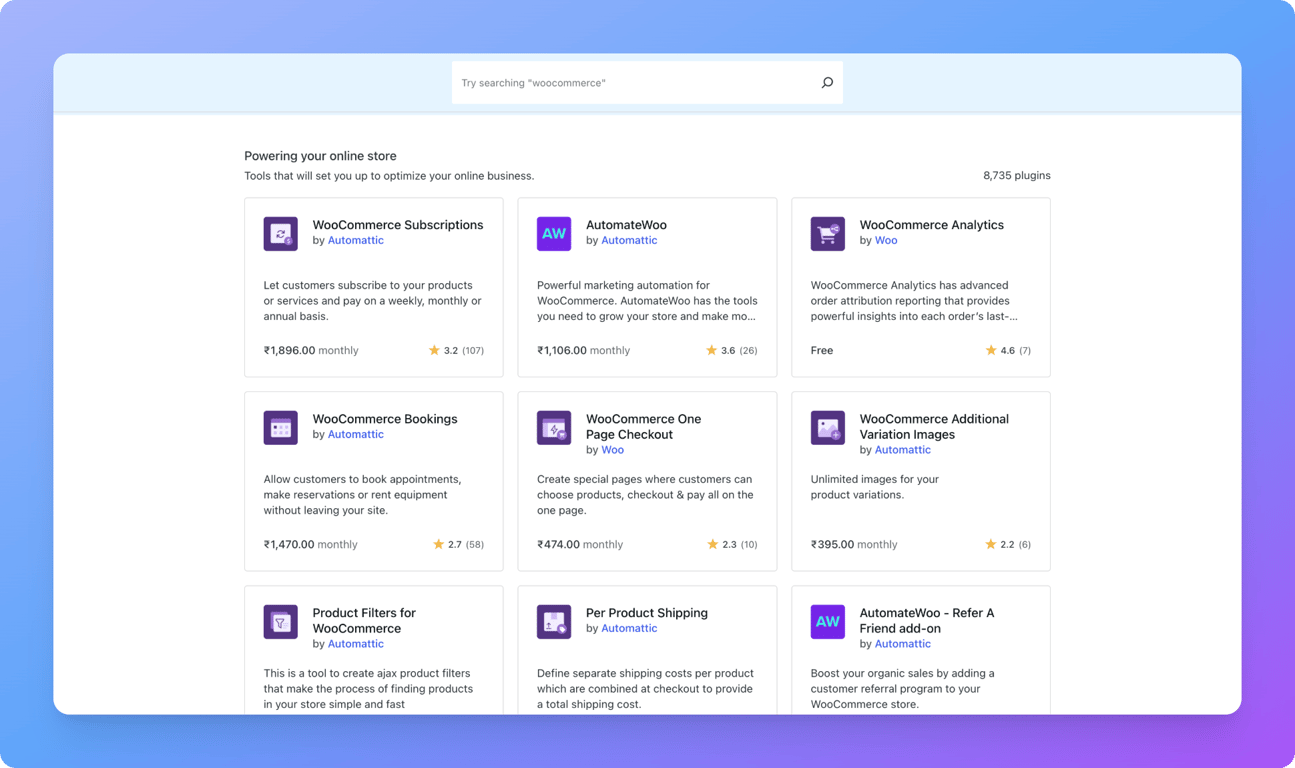Open the Additional Variation Images icon
Viewport: 1295px width, 768px height.
[x=828, y=428]
